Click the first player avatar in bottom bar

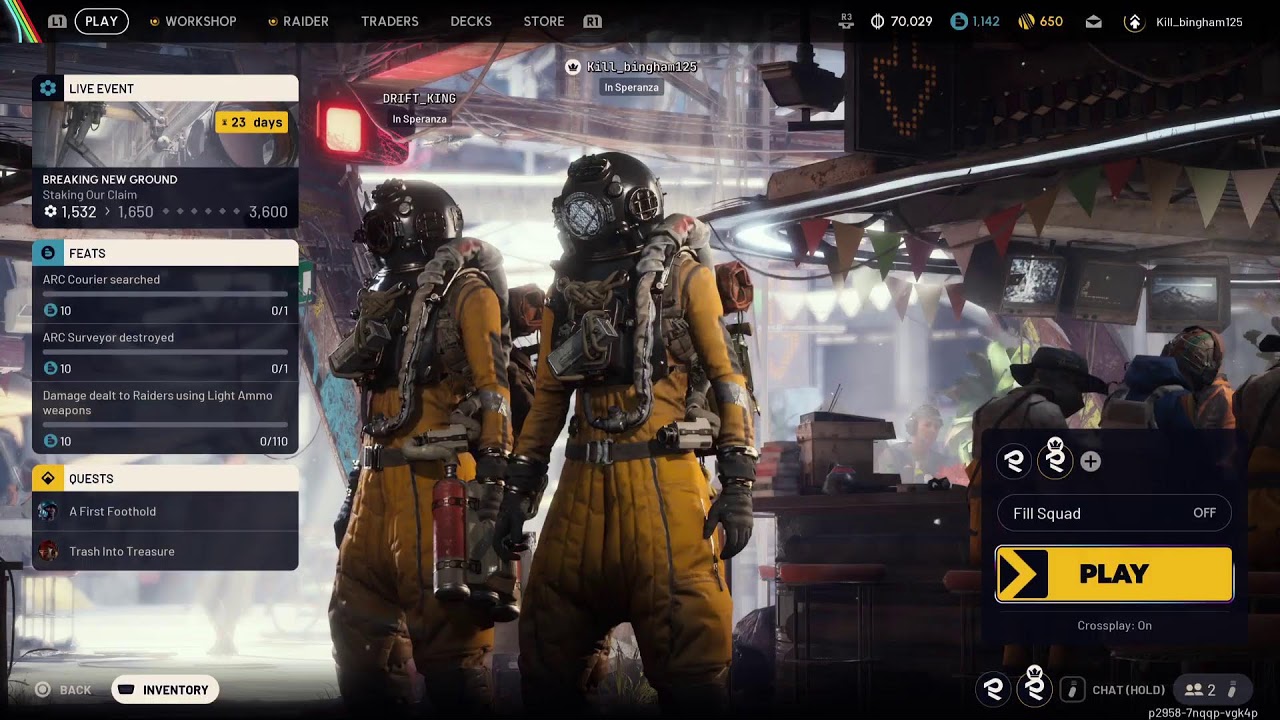pyautogui.click(x=993, y=688)
